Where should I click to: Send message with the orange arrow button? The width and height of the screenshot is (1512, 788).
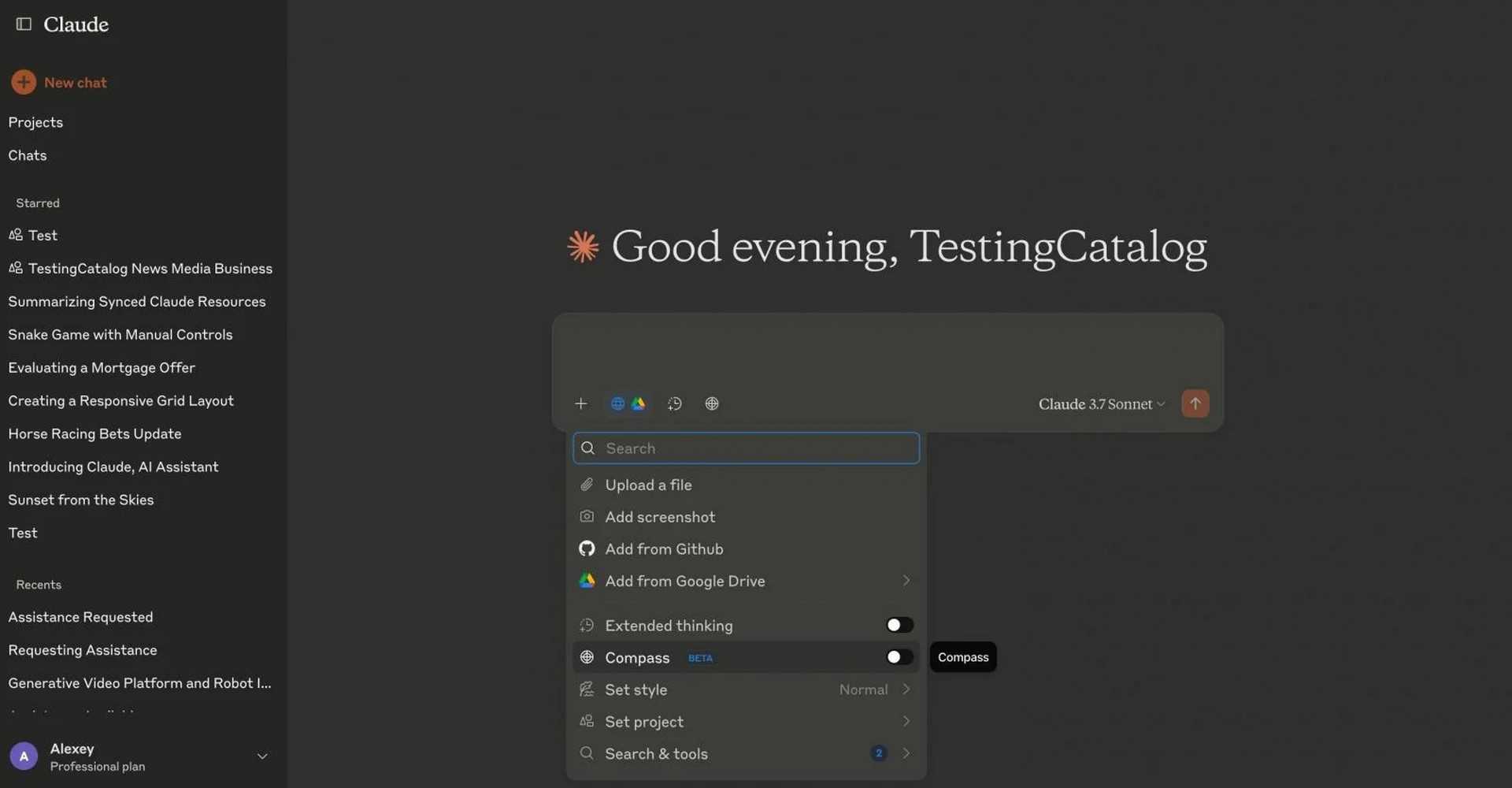1195,403
